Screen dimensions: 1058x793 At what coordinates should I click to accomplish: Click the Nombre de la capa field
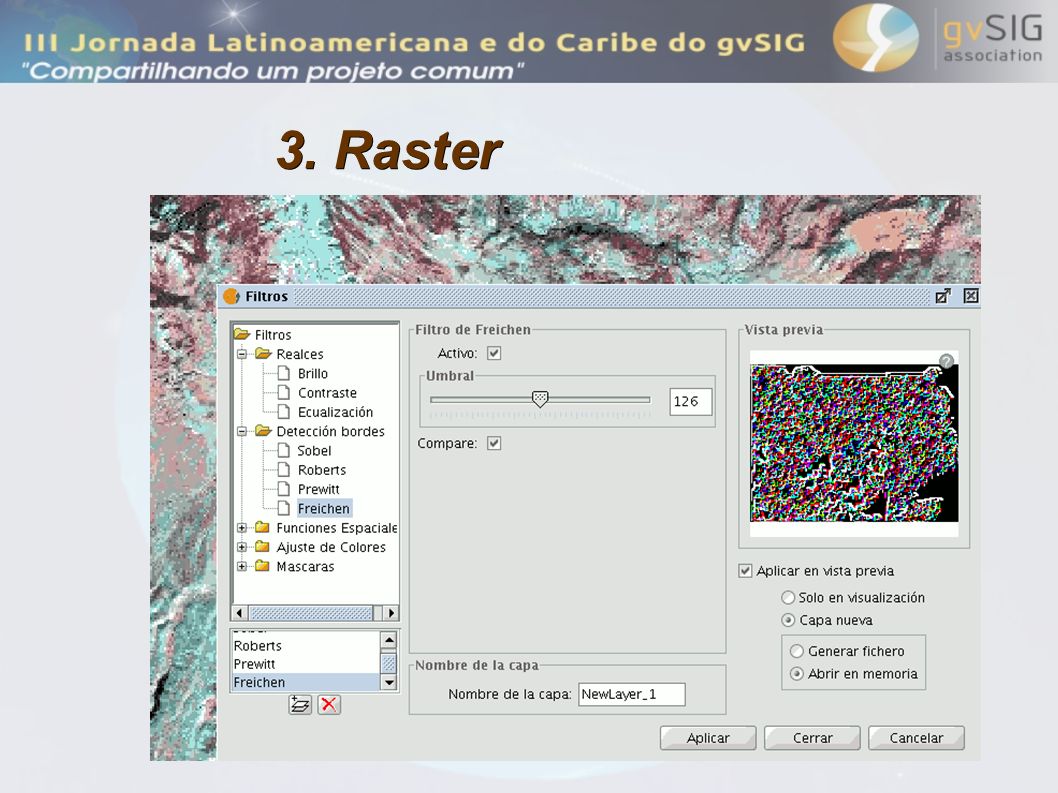click(632, 694)
